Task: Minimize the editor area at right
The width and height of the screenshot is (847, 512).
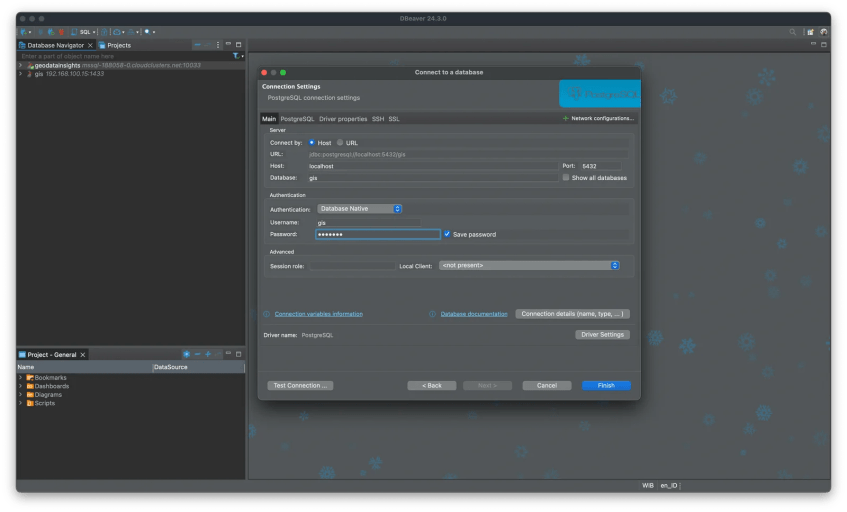Action: click(x=813, y=44)
